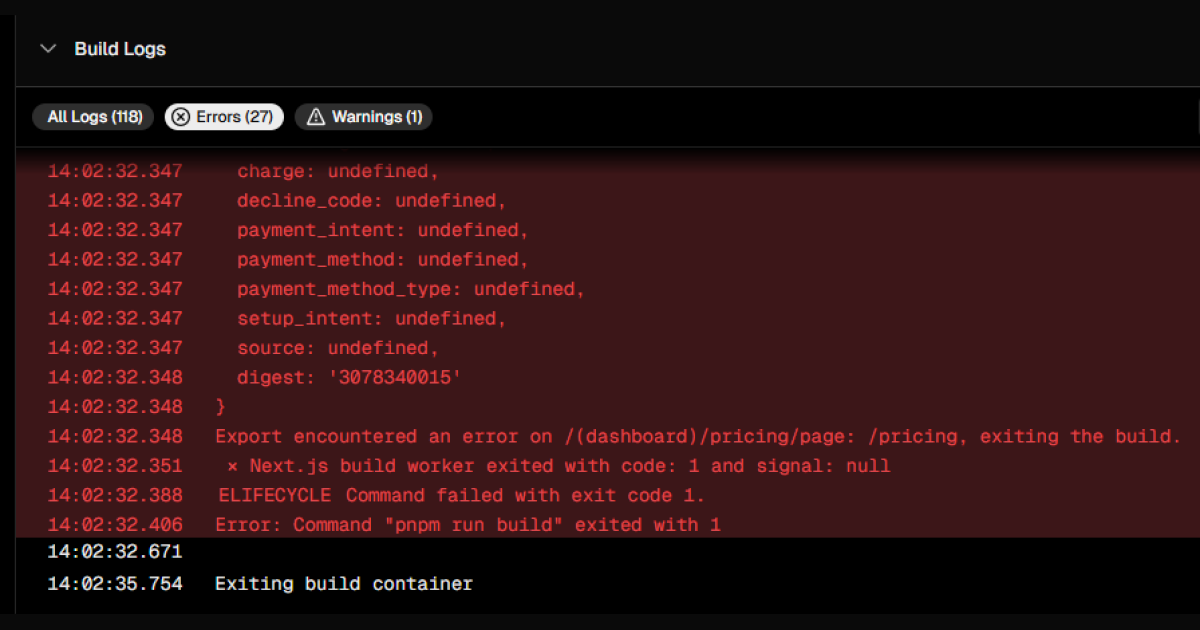Select the payment_intent: undefined log line
The width and height of the screenshot is (1200, 630).
pos(607,230)
